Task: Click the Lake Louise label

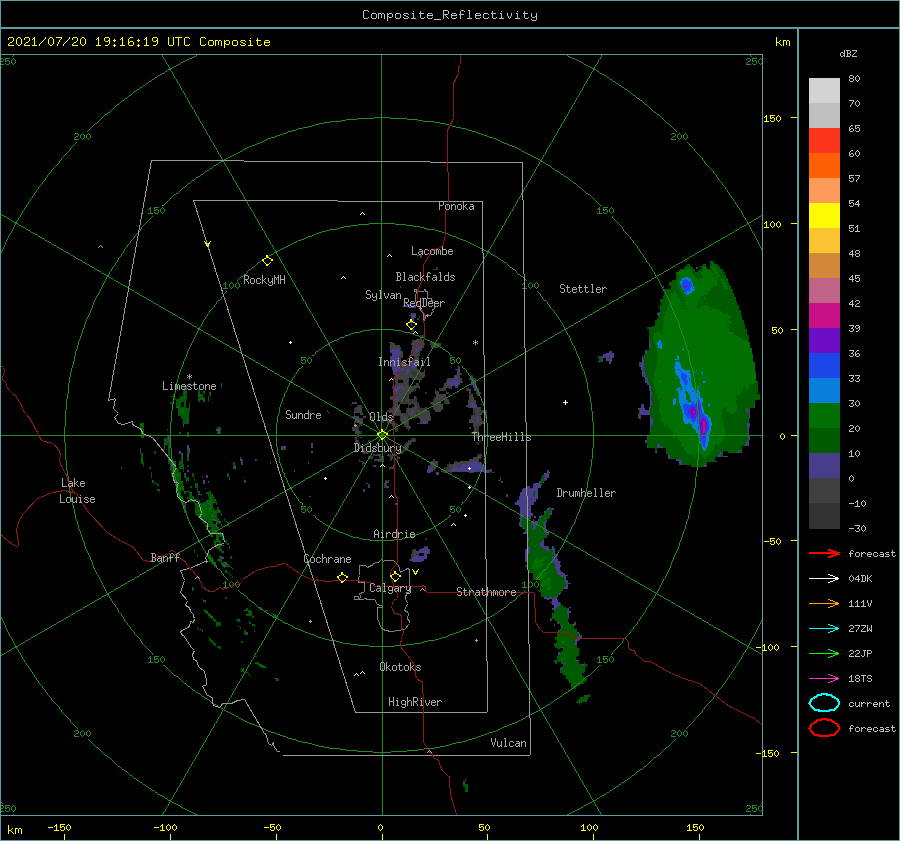Action: 77,491
